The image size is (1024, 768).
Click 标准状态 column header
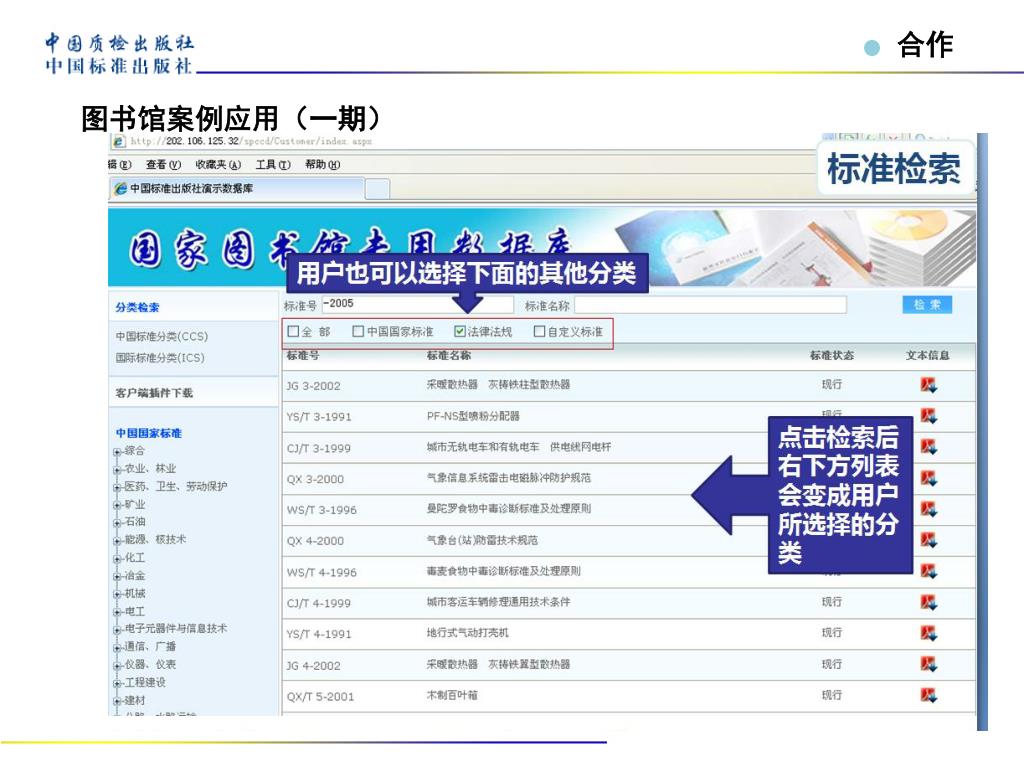pyautogui.click(x=832, y=356)
